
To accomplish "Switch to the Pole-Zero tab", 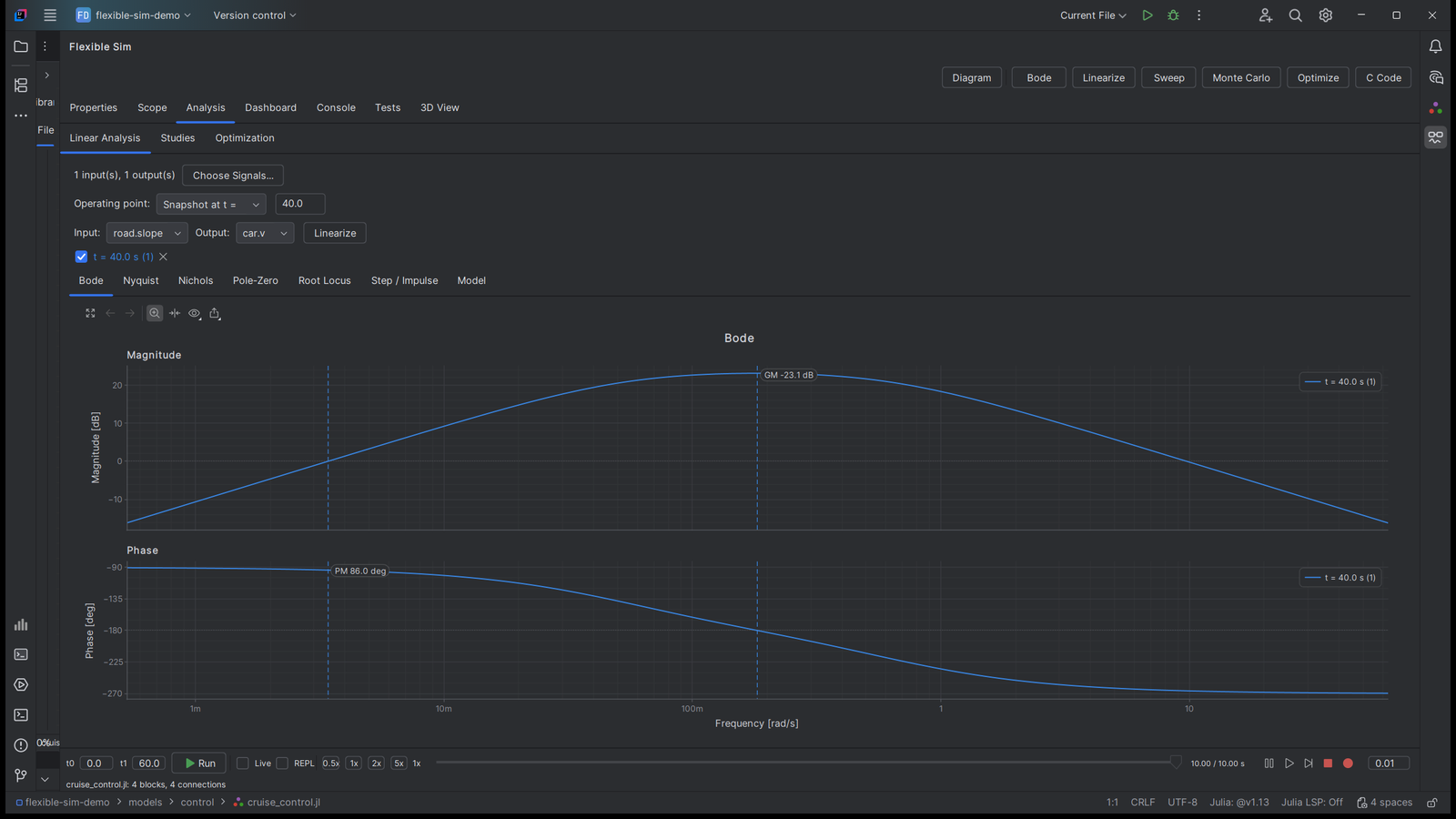I will 256,280.
